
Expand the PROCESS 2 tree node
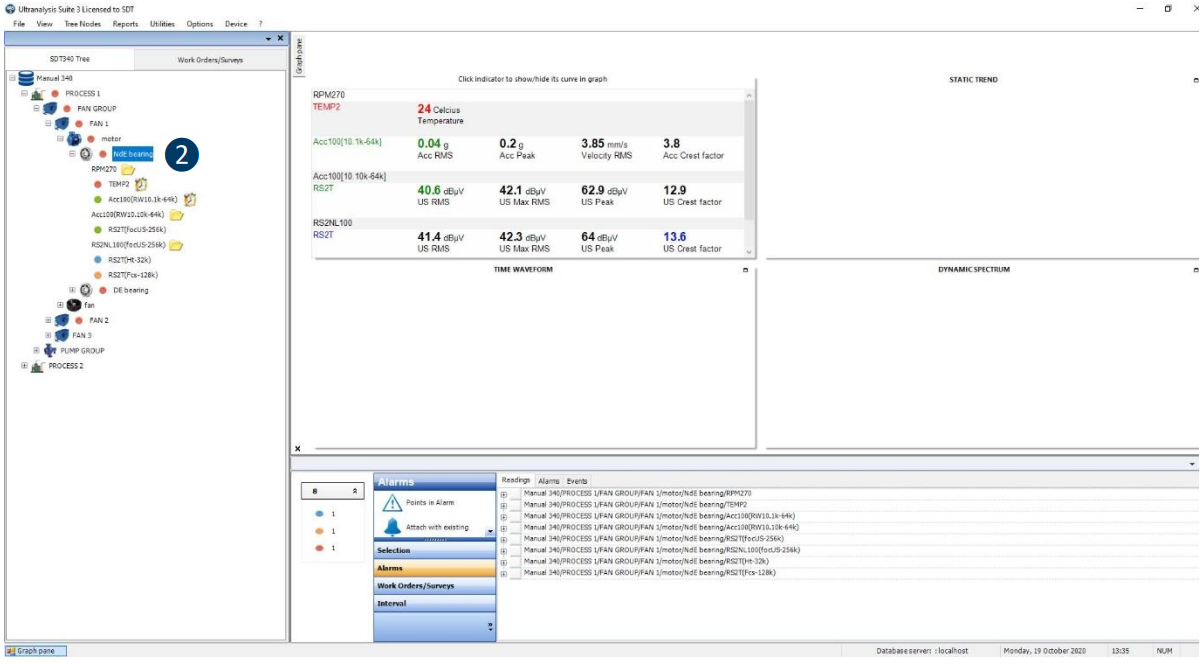coord(25,366)
